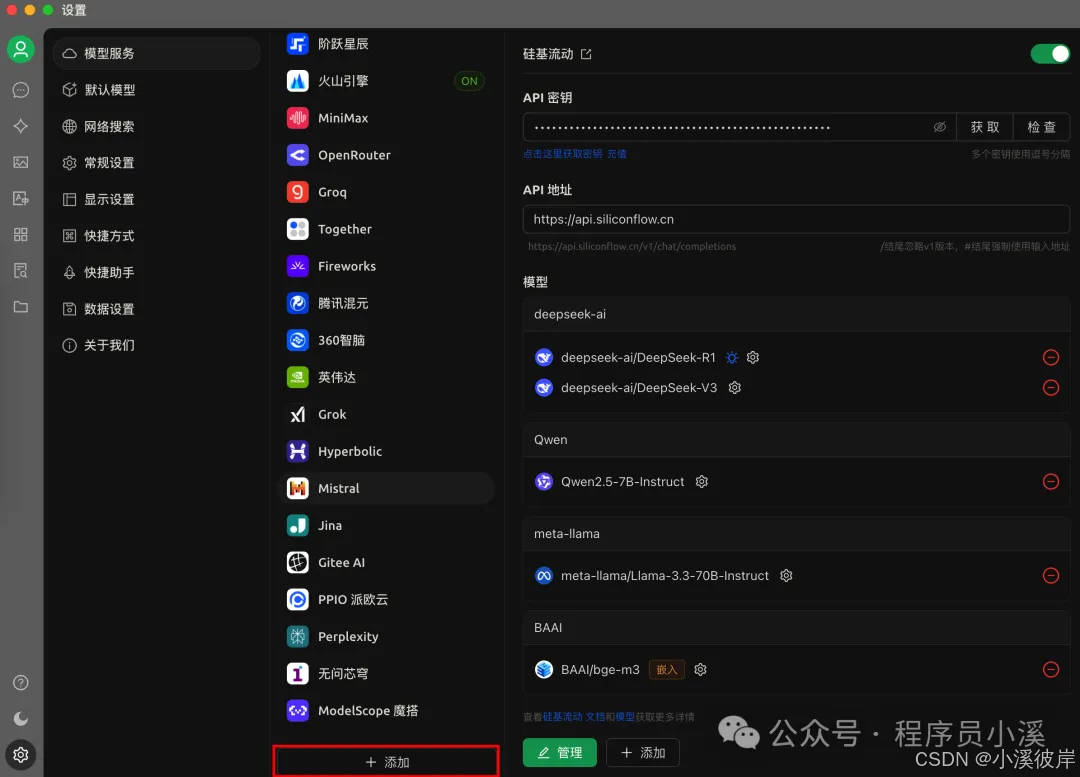
Task: Open settings gear for Llama-3.3-70B-Instruct
Action: pyautogui.click(x=786, y=576)
